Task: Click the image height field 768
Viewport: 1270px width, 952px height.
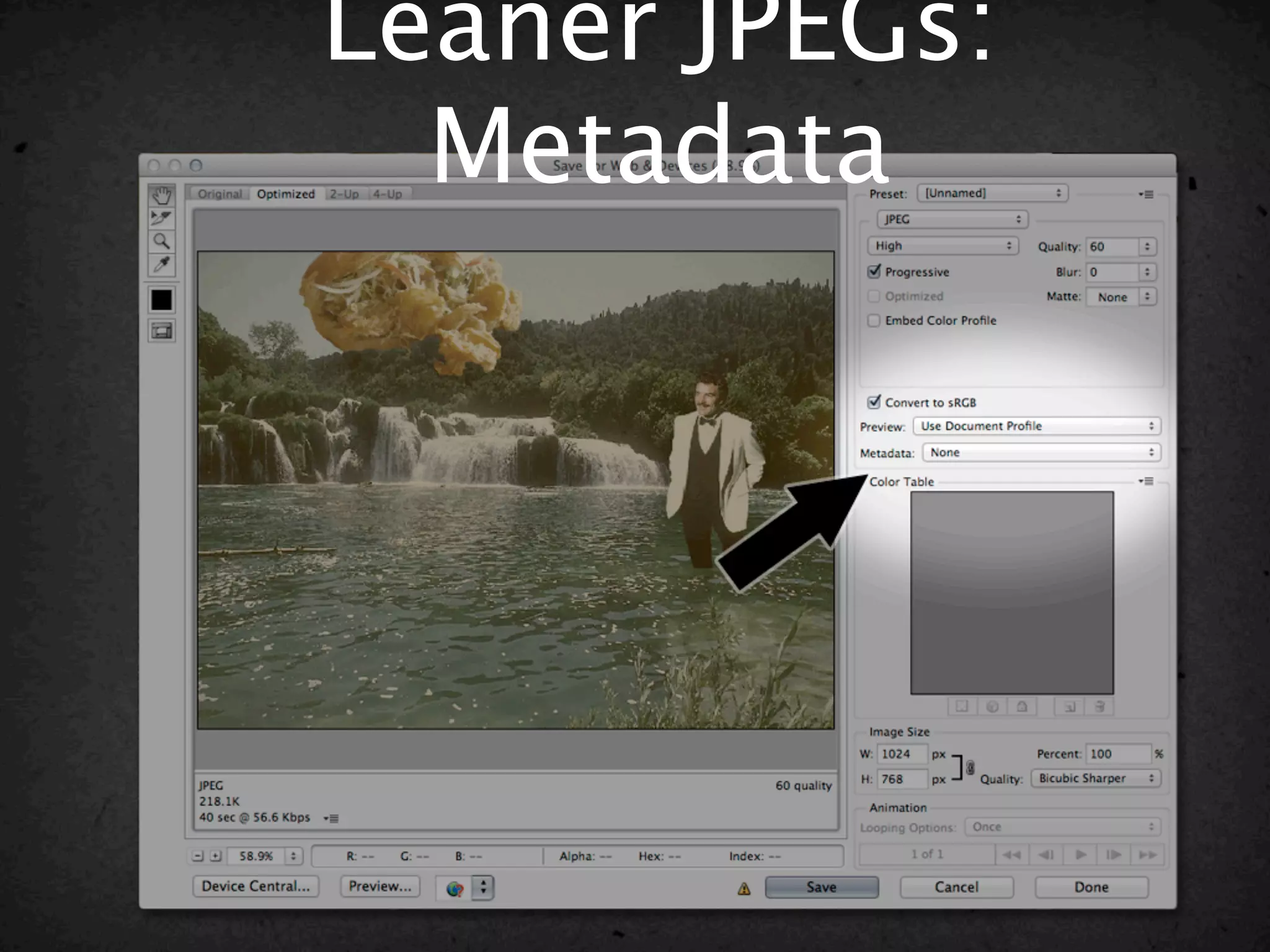Action: pos(903,779)
